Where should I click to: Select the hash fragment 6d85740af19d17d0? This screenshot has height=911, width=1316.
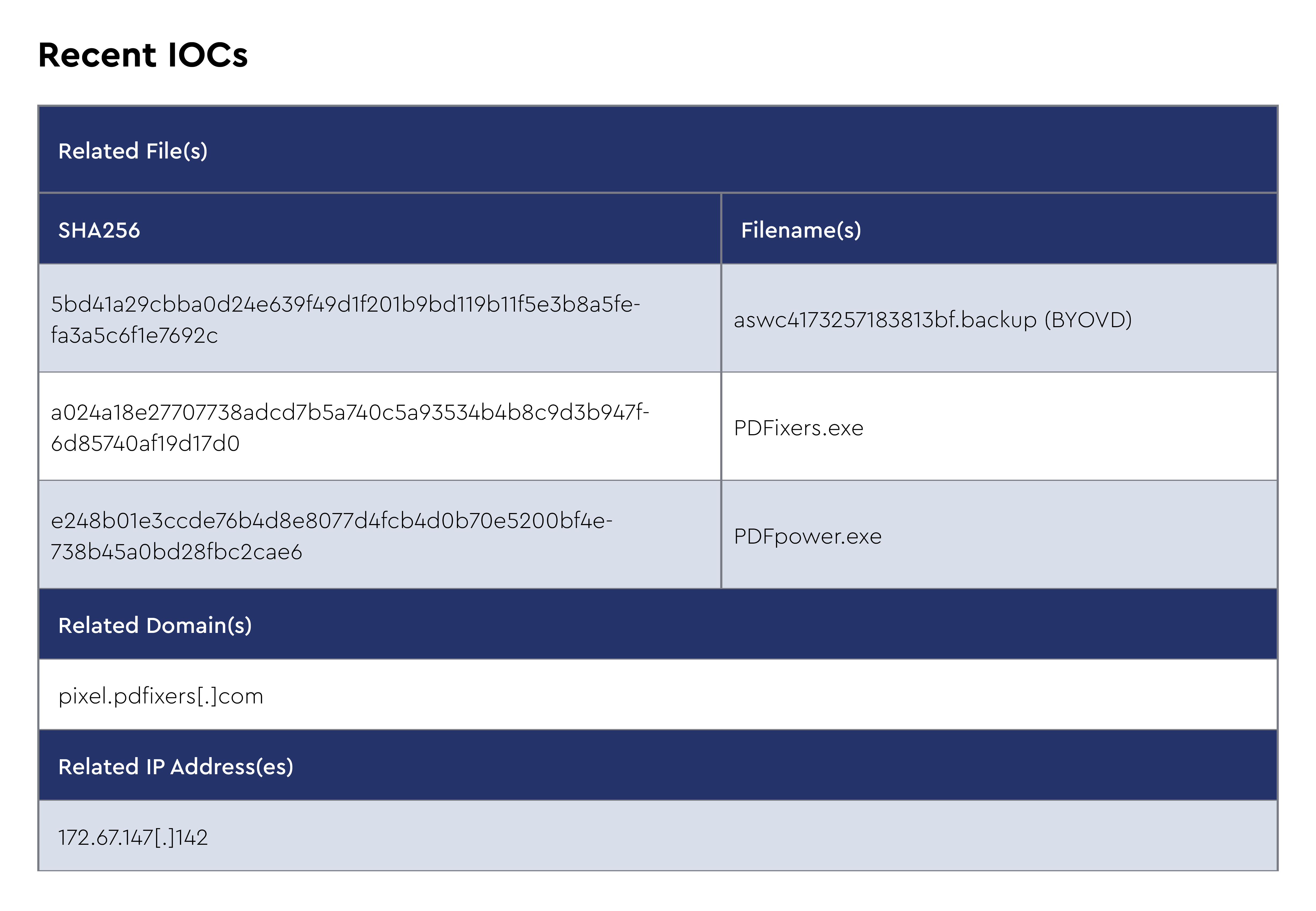[x=145, y=444]
